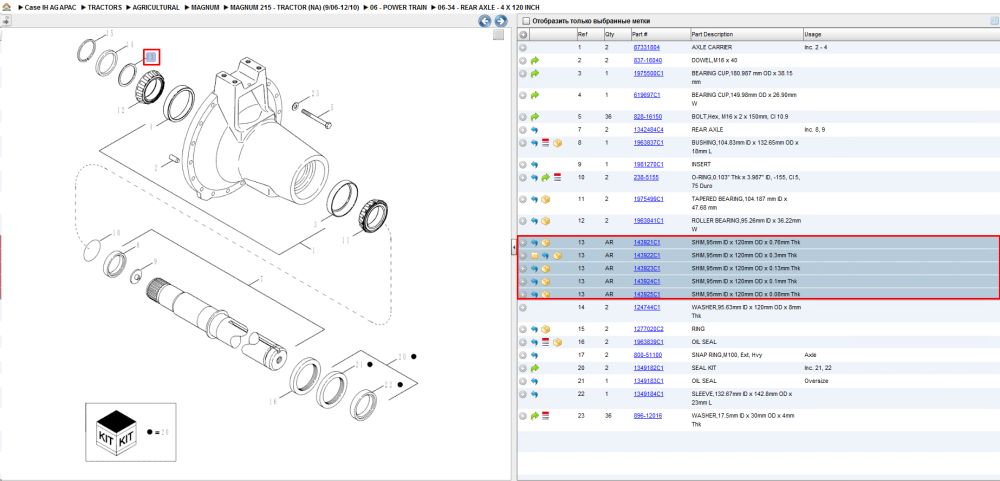Image resolution: width=1000 pixels, height=481 pixels.
Task: Select callout 13 highlighted in diagram
Action: click(151, 57)
